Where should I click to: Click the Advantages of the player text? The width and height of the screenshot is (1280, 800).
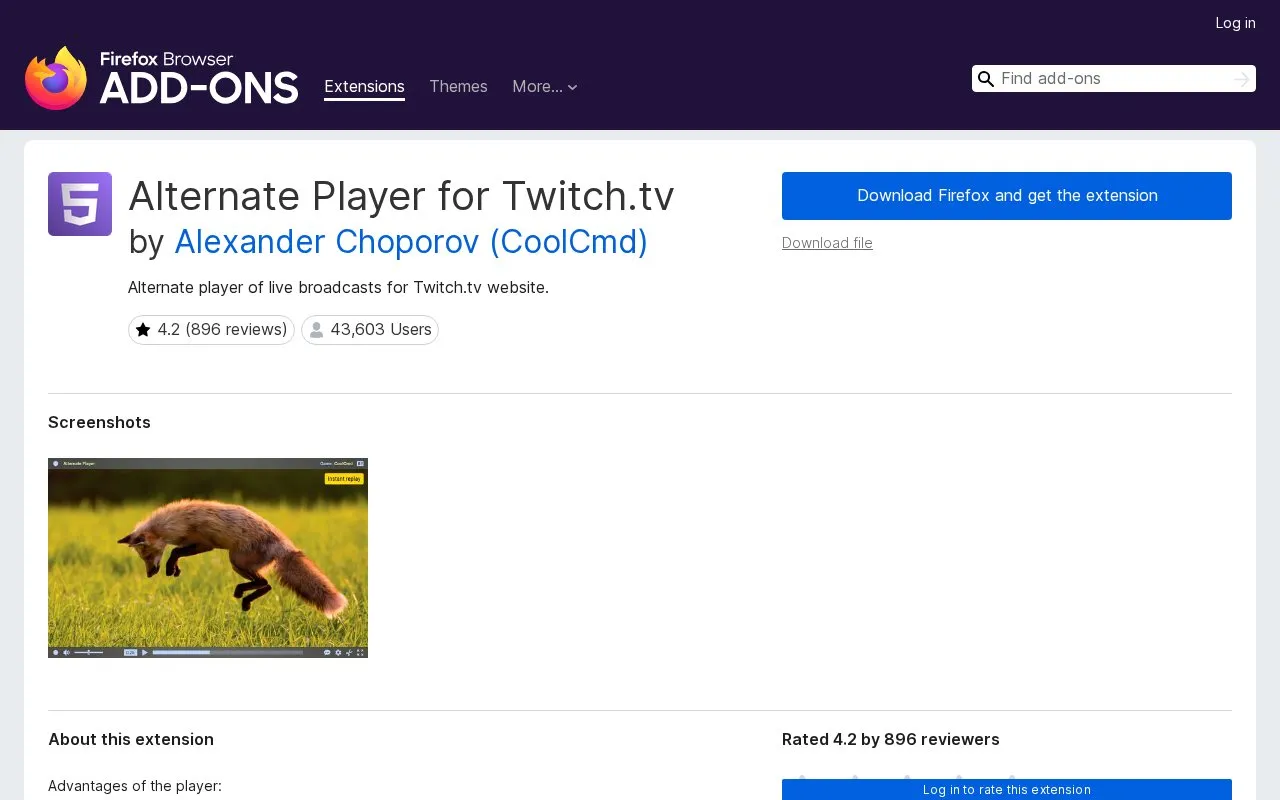click(135, 786)
